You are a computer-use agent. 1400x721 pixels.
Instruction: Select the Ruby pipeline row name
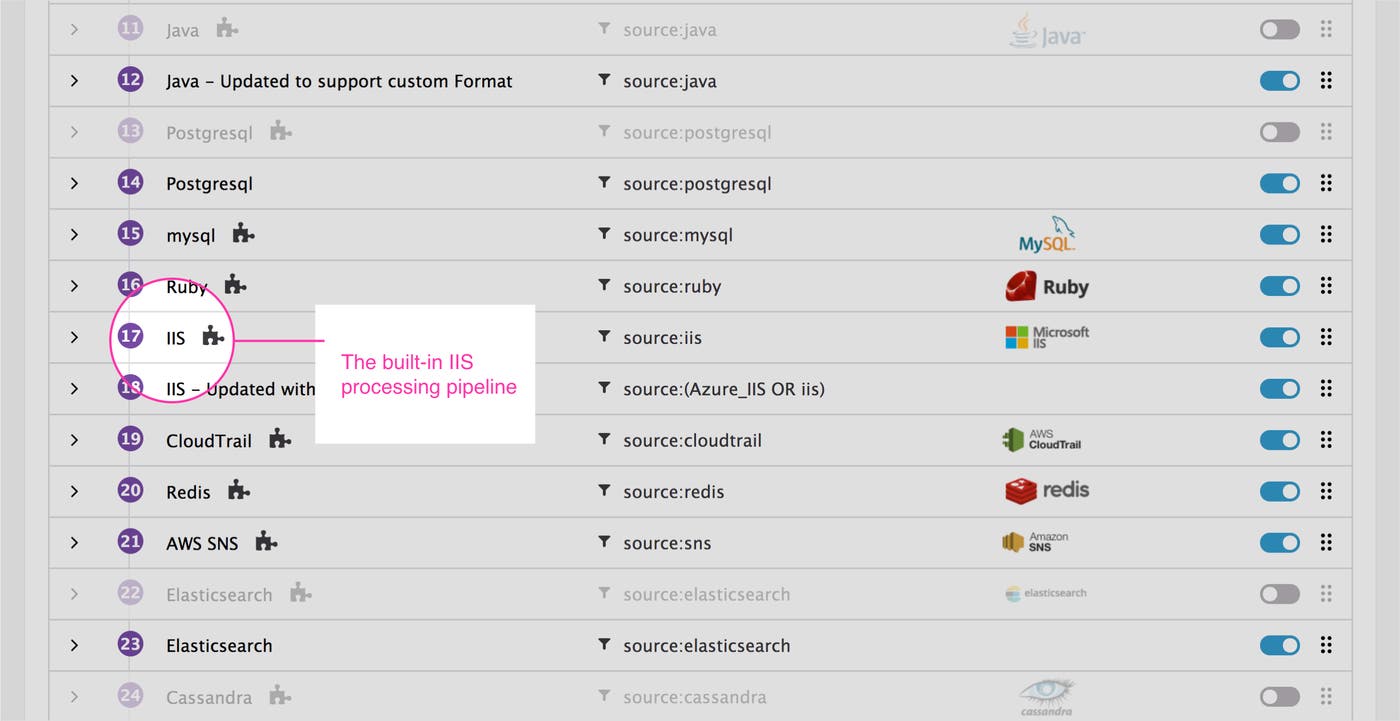tap(186, 287)
